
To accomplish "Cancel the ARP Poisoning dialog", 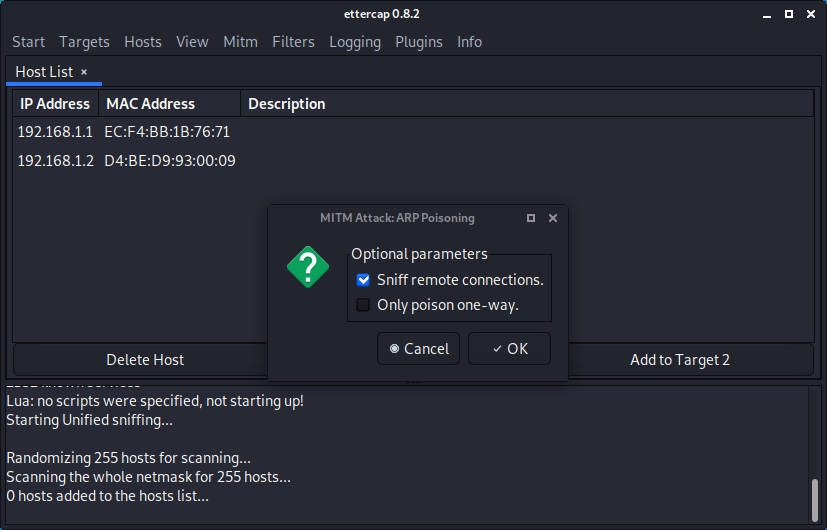I will tap(418, 349).
